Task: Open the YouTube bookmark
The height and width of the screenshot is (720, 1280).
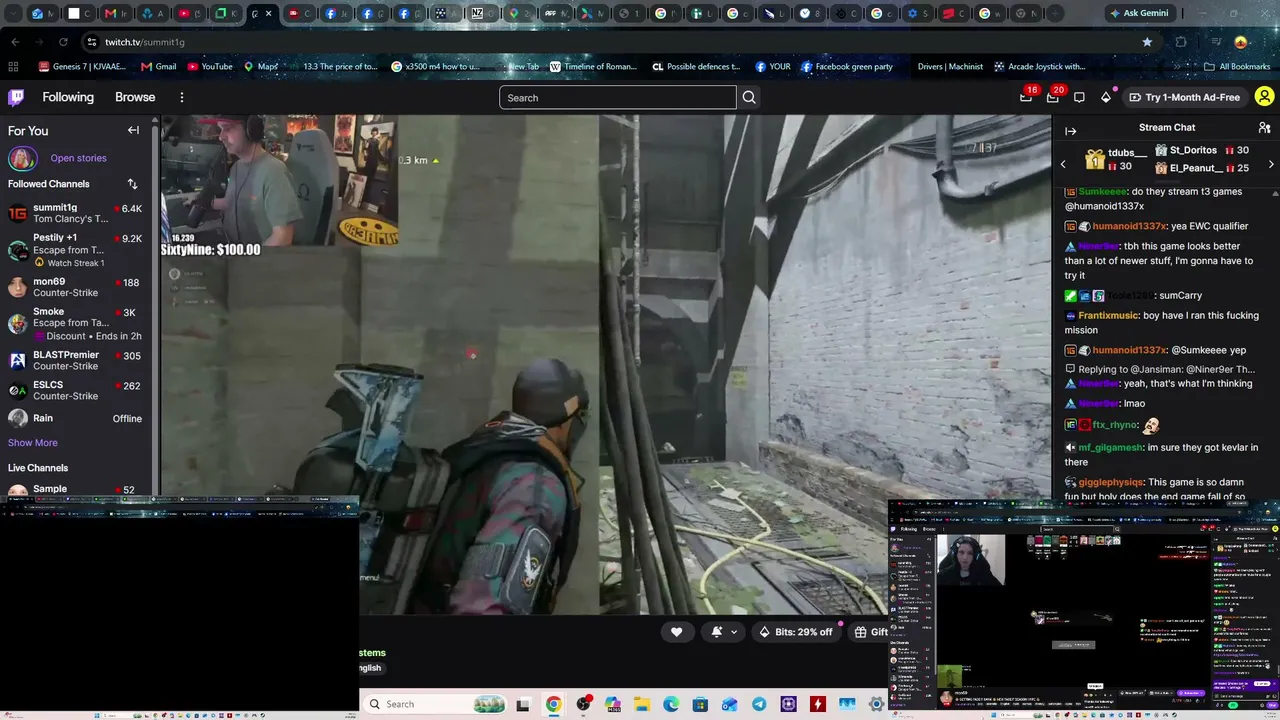Action: [x=209, y=67]
